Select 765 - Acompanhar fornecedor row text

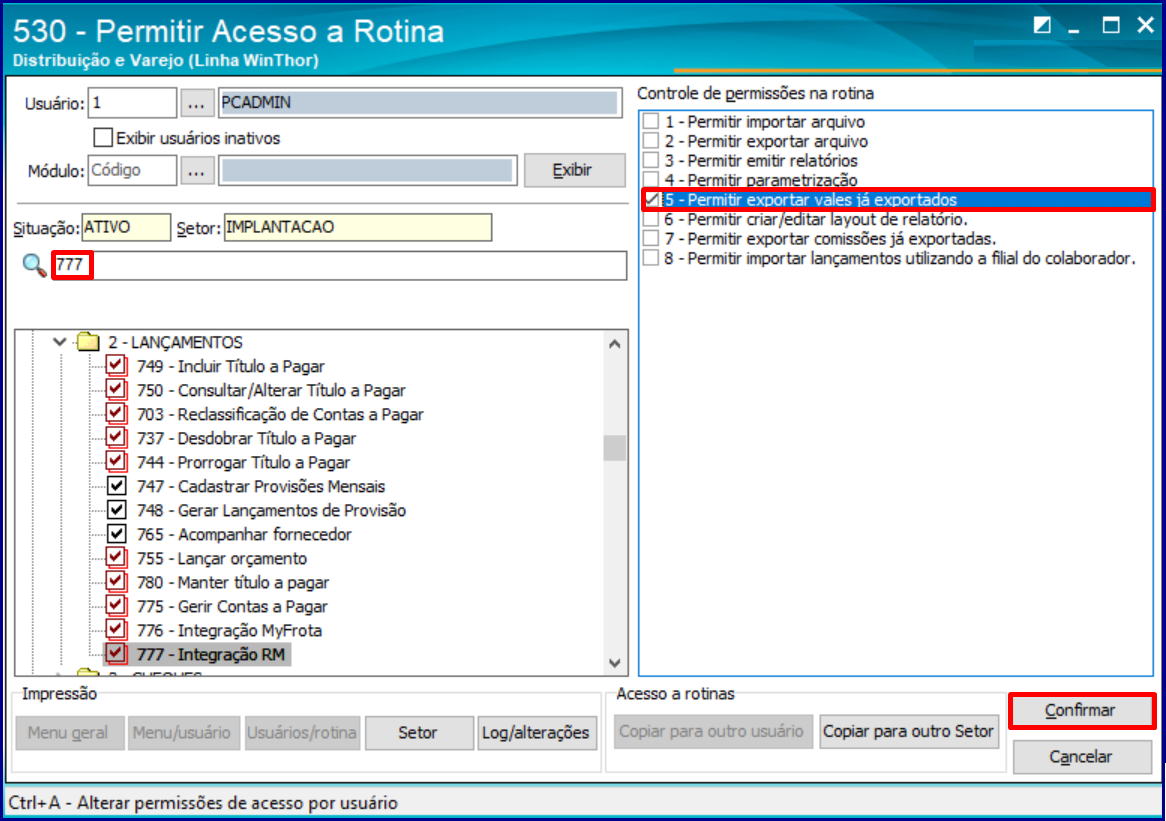pyautogui.click(x=244, y=534)
